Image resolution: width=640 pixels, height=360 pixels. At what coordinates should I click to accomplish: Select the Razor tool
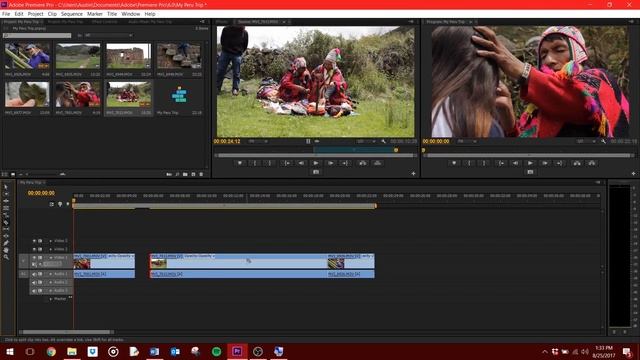tap(6, 222)
